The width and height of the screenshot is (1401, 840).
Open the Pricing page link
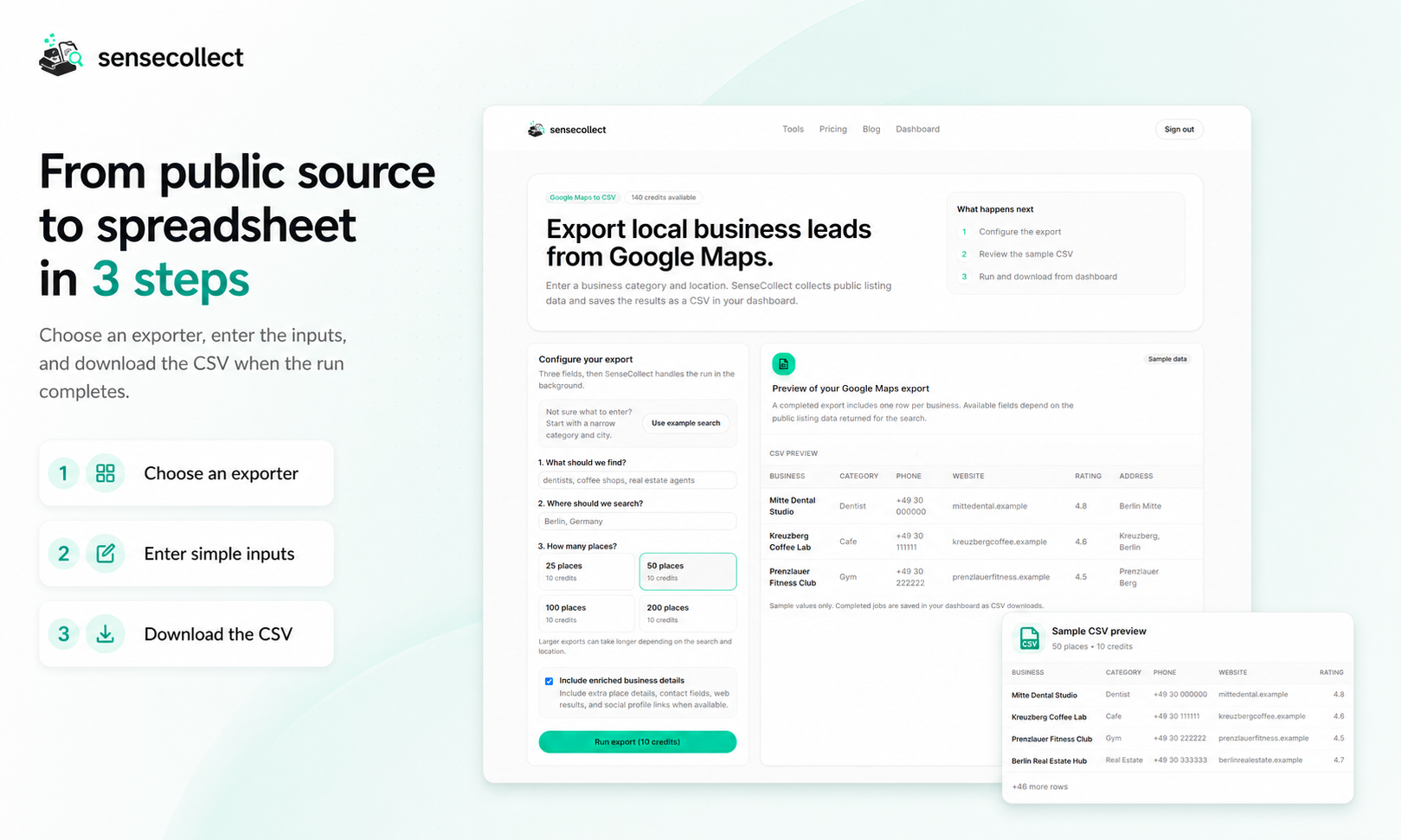point(833,129)
